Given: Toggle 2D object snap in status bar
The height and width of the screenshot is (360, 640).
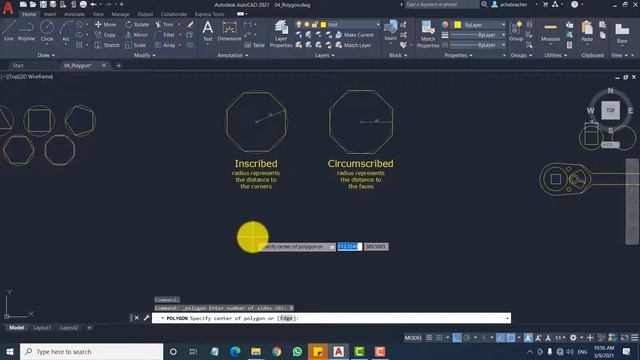Looking at the screenshot, I should point(510,338).
